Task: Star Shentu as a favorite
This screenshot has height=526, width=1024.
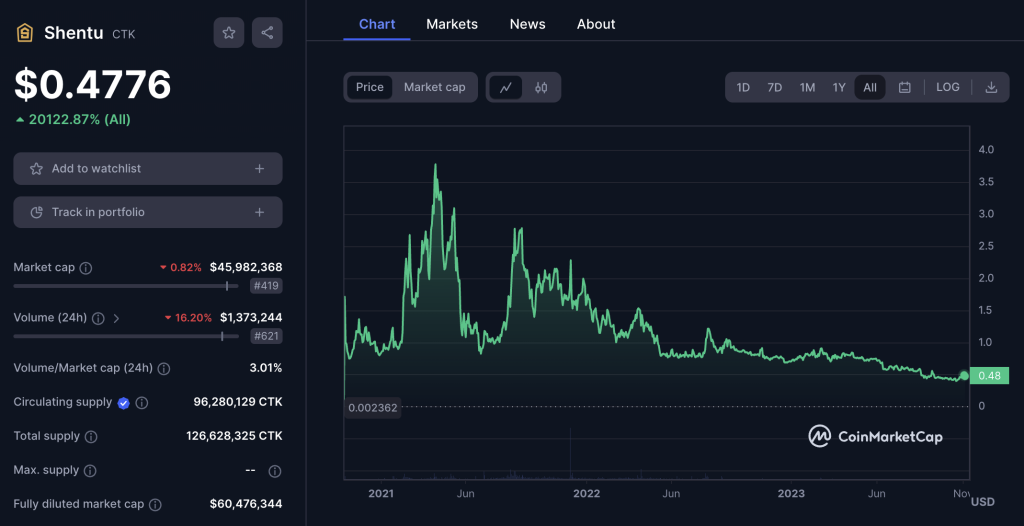Action: pos(229,33)
